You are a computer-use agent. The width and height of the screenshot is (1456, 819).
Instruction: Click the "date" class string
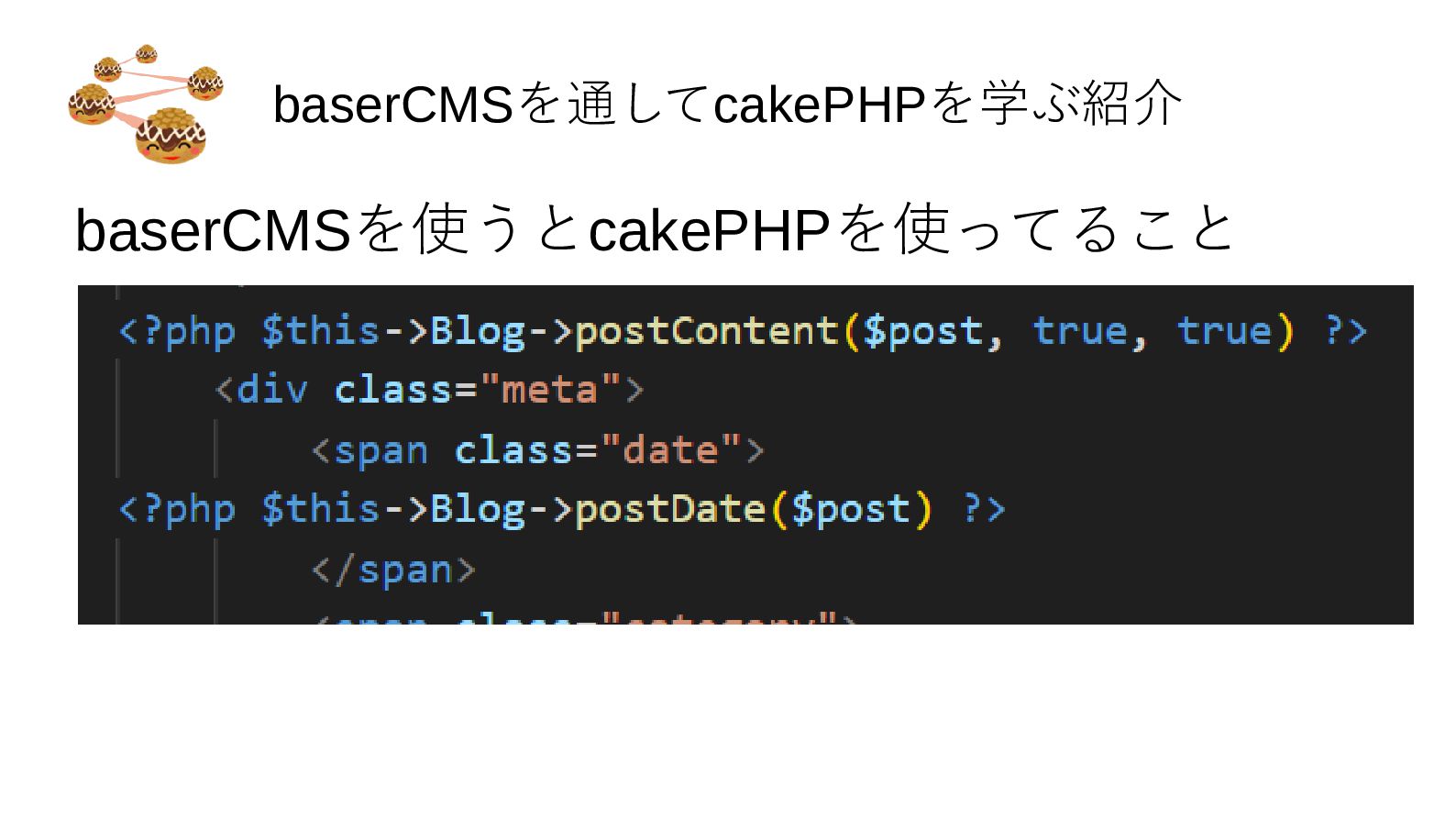[670, 450]
